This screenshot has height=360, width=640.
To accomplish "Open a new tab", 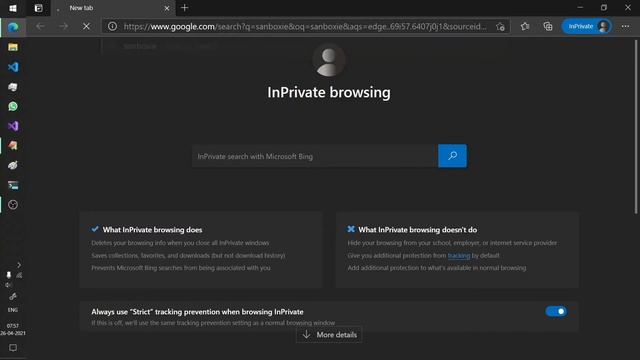I will (x=184, y=8).
